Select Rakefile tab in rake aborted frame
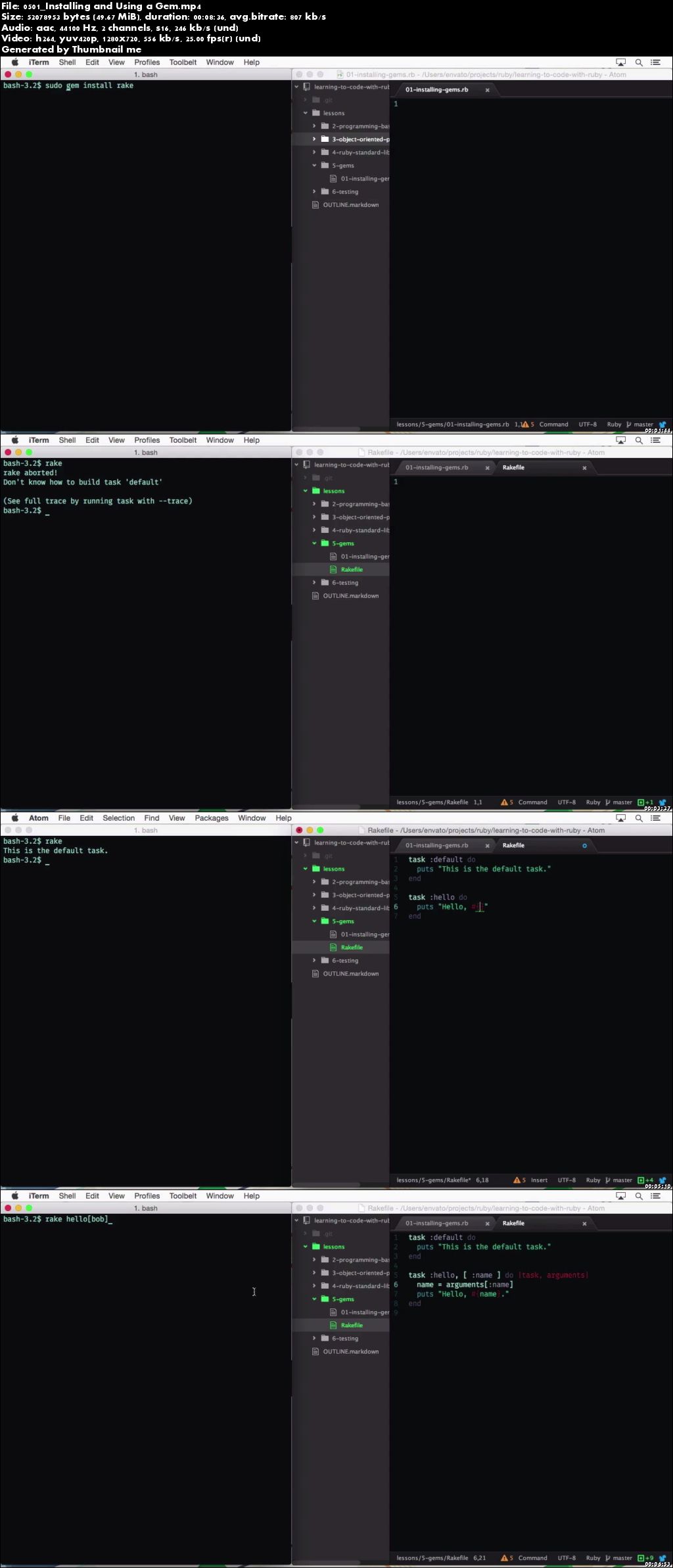This screenshot has width=673, height=1568. pyautogui.click(x=545, y=468)
